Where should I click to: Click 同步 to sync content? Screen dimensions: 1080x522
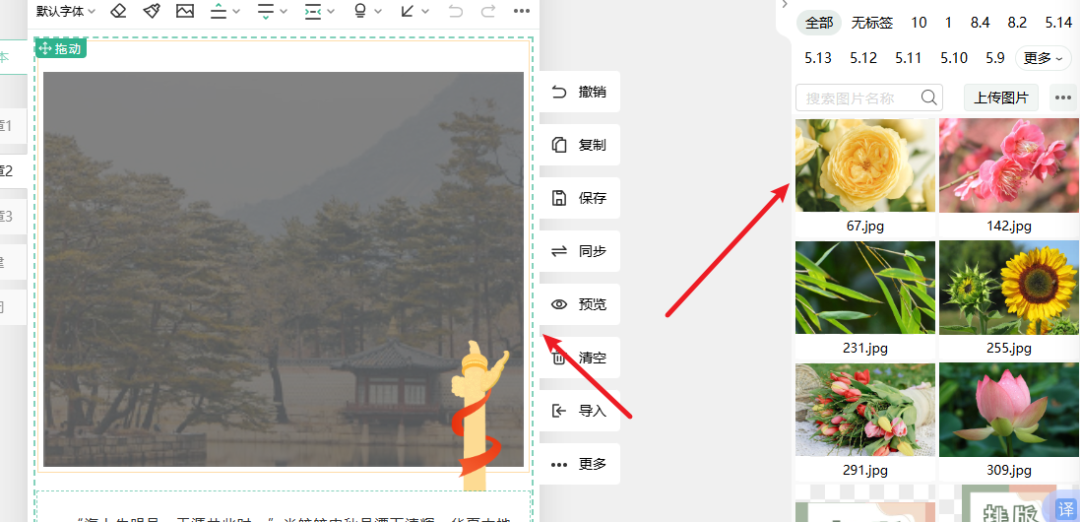(x=580, y=251)
